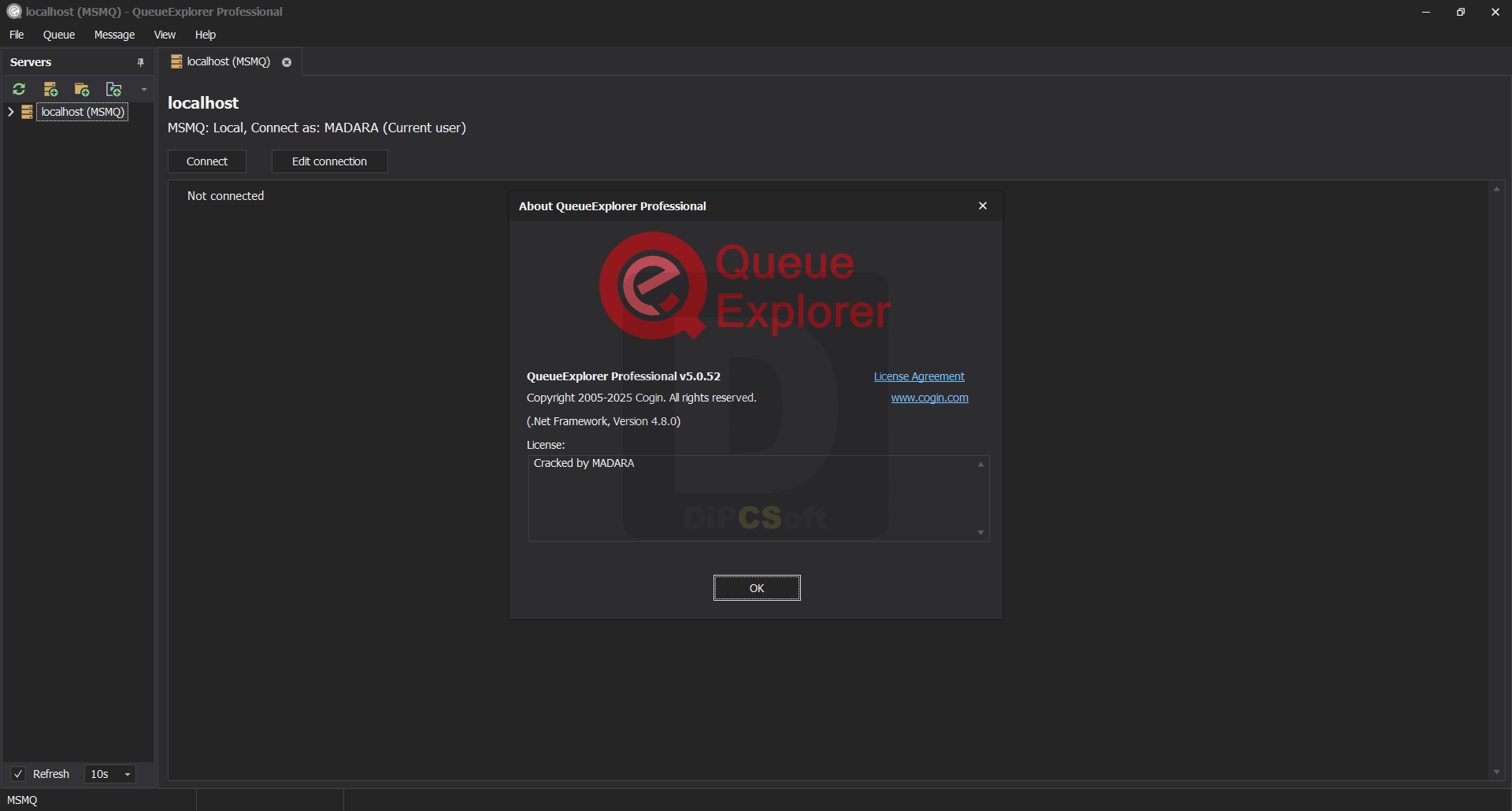Click the main pane scroll up arrow
The image size is (1512, 811).
(1497, 189)
